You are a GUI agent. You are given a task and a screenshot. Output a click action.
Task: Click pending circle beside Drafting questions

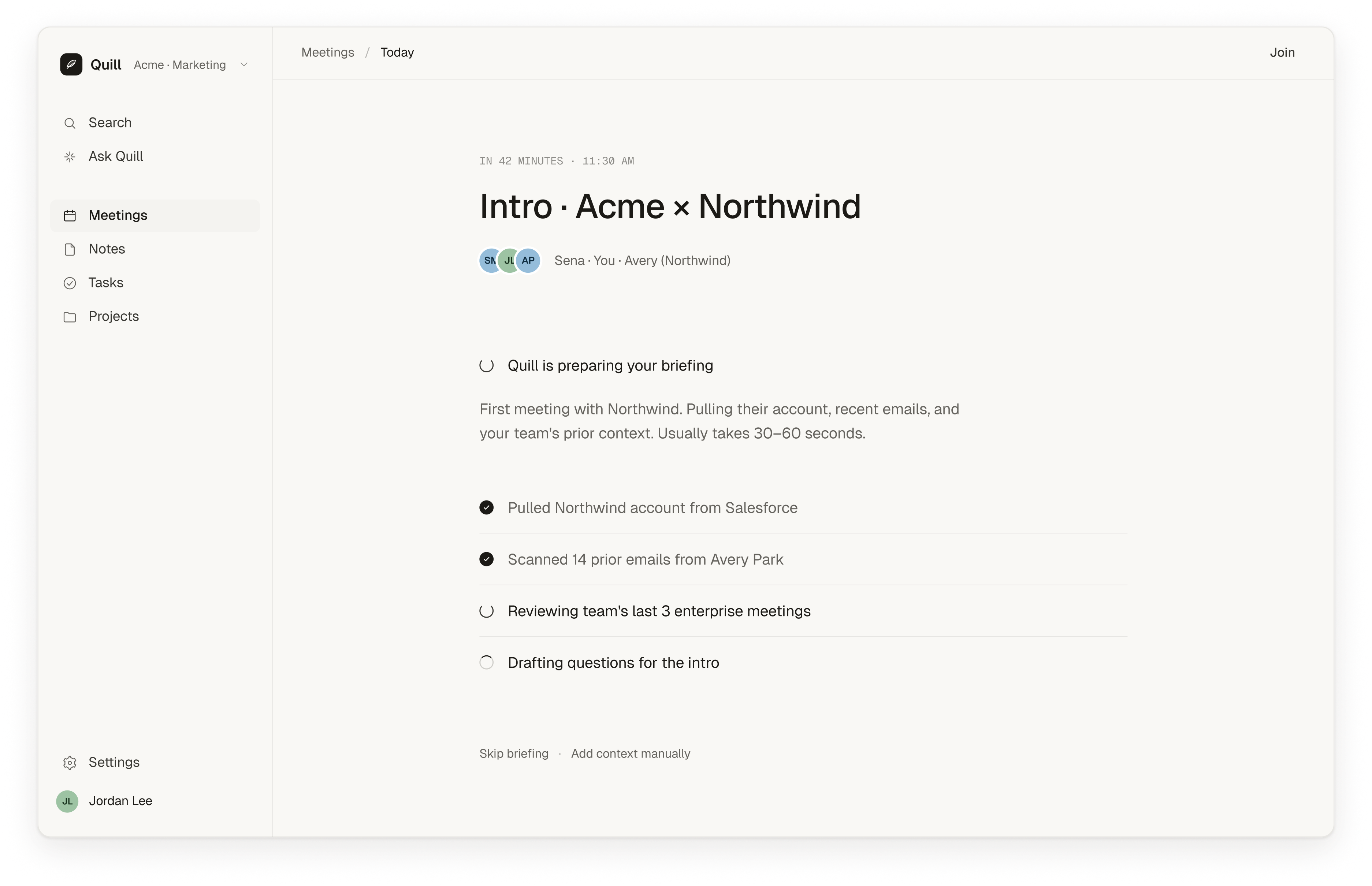click(x=487, y=663)
